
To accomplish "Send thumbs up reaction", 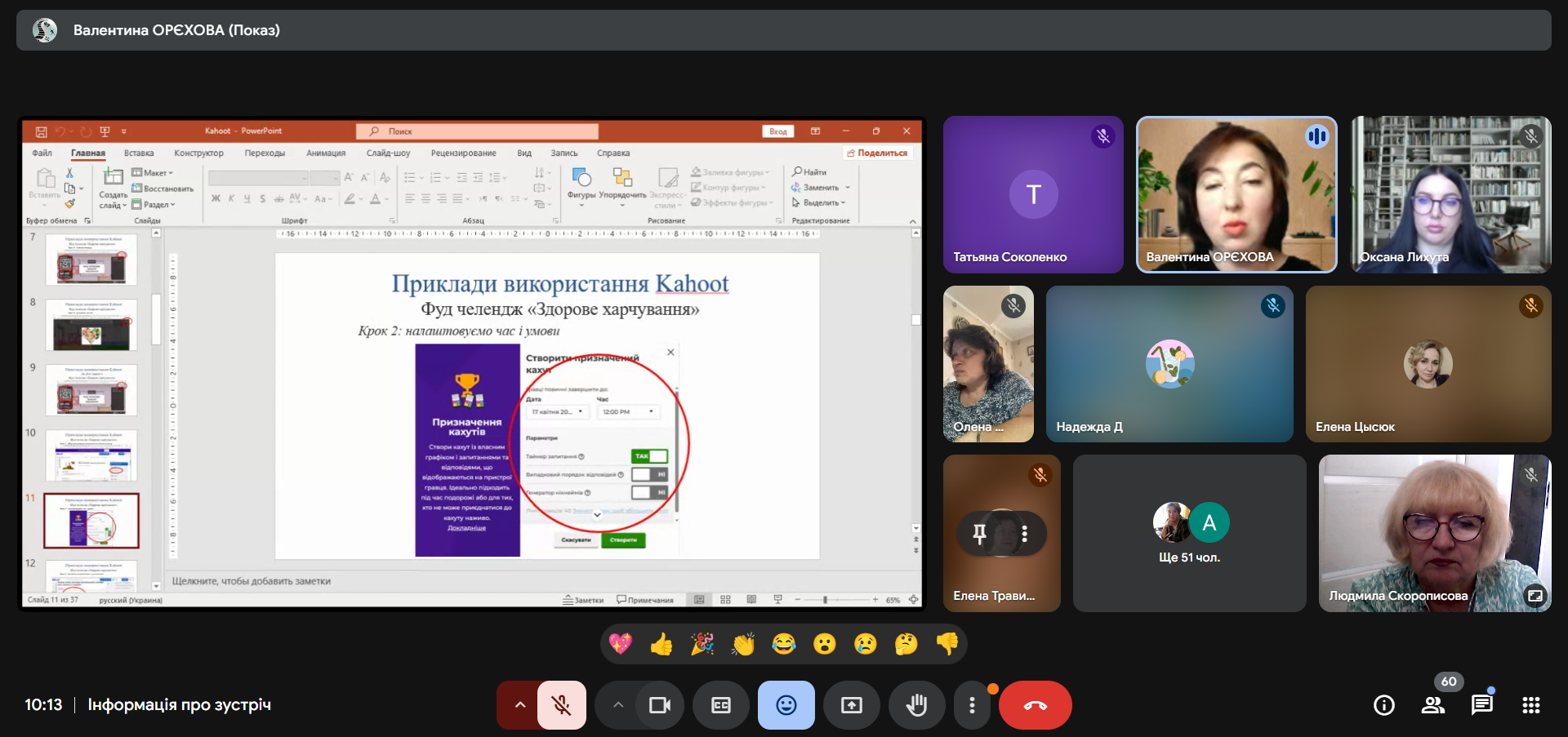I will (661, 644).
